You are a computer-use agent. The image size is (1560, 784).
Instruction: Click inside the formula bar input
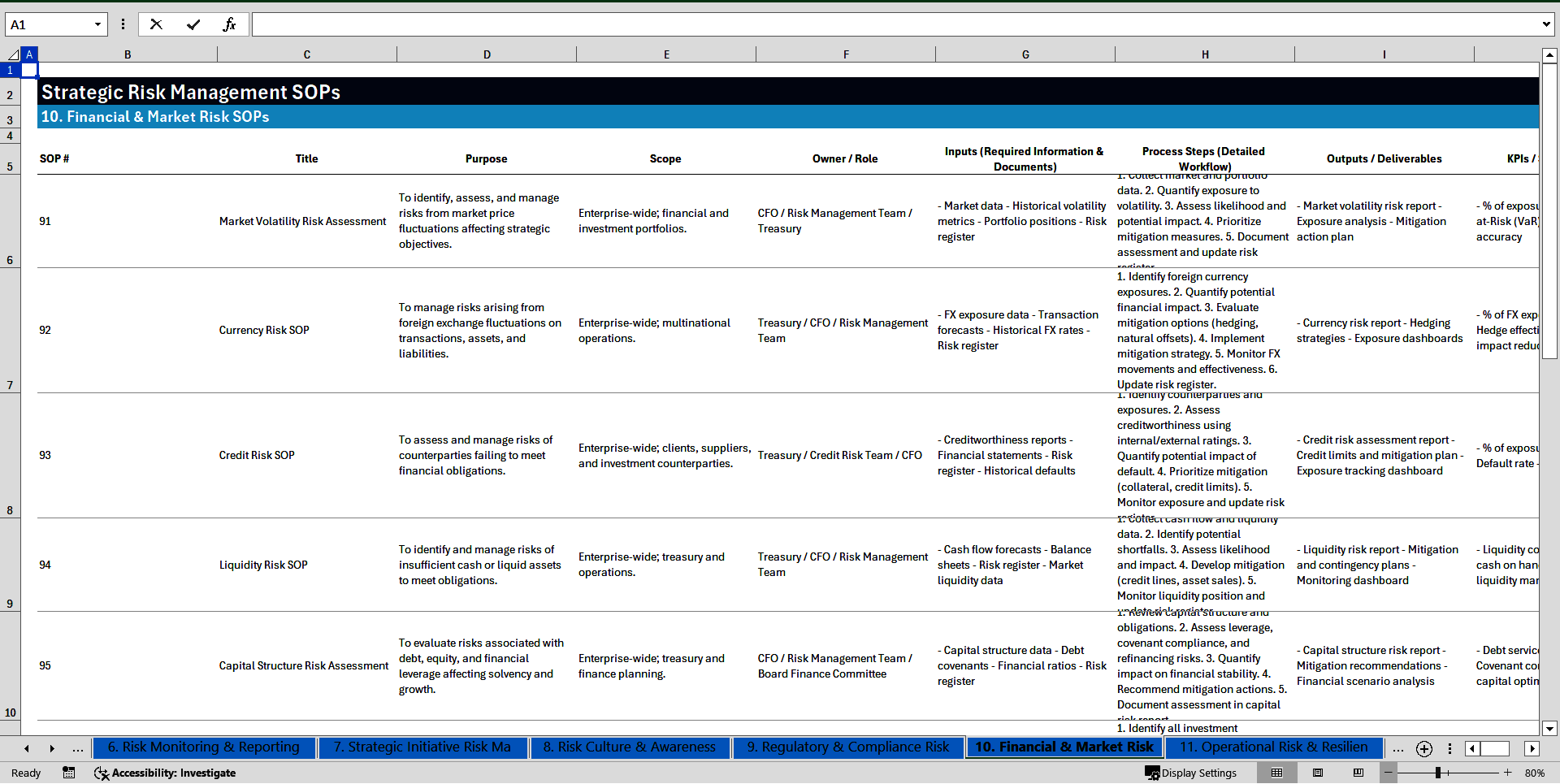[x=894, y=24]
